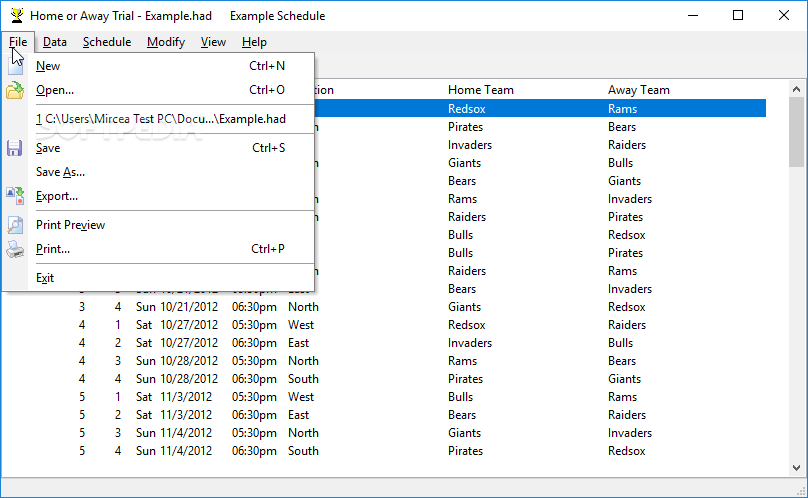Viewport: 808px width, 498px height.
Task: Open the Schedule menu
Action: 107,42
